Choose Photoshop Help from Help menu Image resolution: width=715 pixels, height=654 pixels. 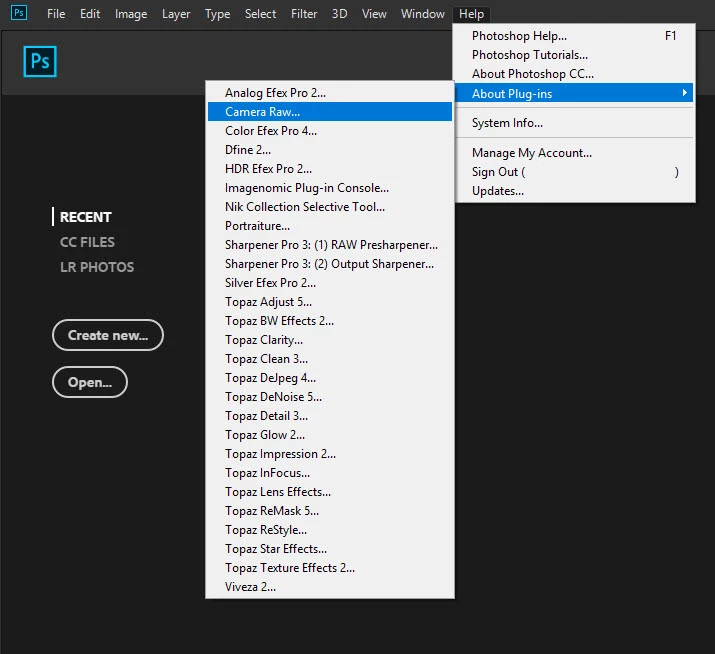[x=574, y=36]
